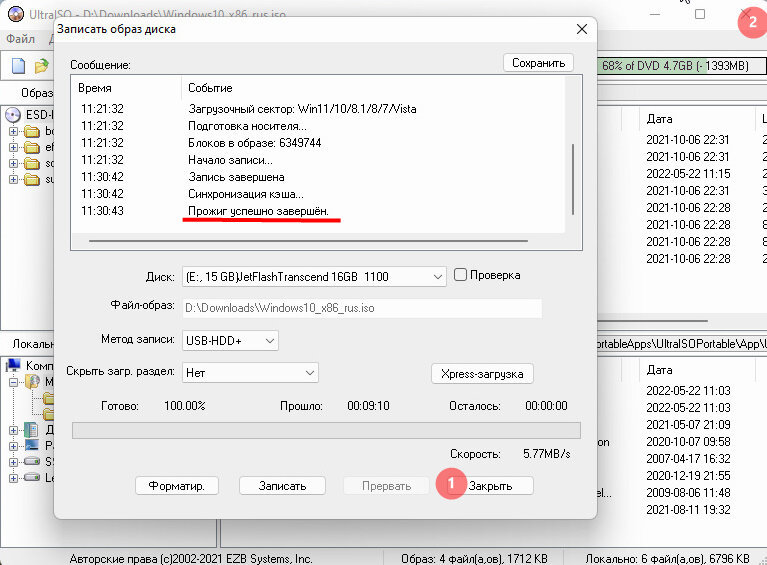Click the Время column header
767x565 pixels.
(x=95, y=88)
